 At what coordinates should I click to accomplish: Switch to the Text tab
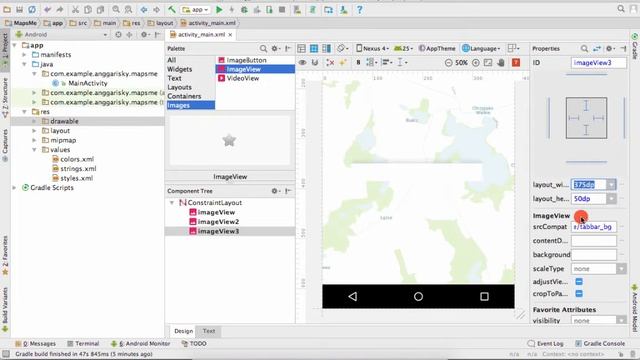(209, 331)
